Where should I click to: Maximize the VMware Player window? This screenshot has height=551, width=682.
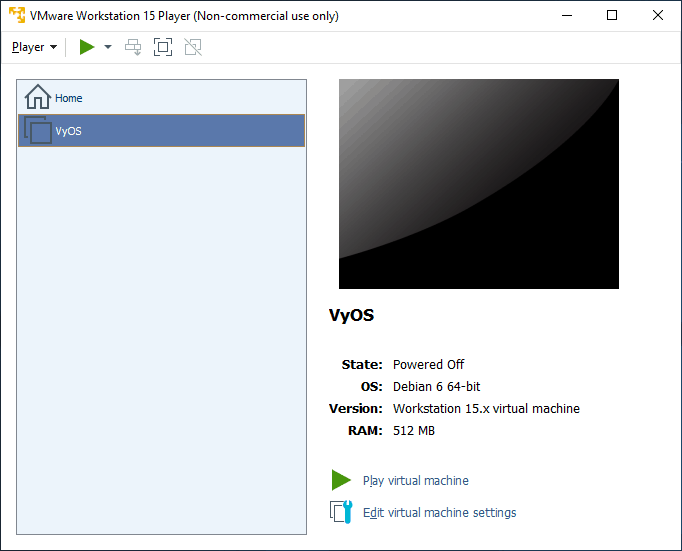coord(612,15)
